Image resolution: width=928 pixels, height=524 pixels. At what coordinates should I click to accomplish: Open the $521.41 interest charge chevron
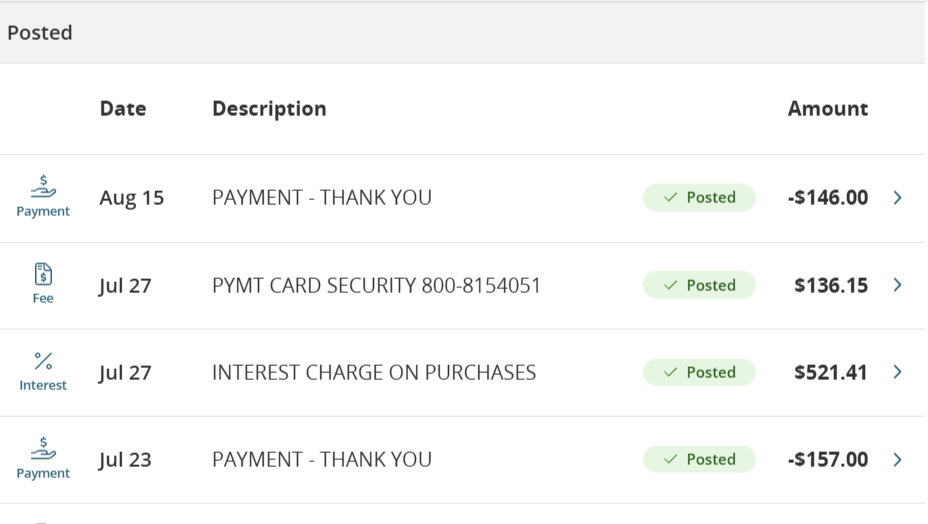coord(897,372)
